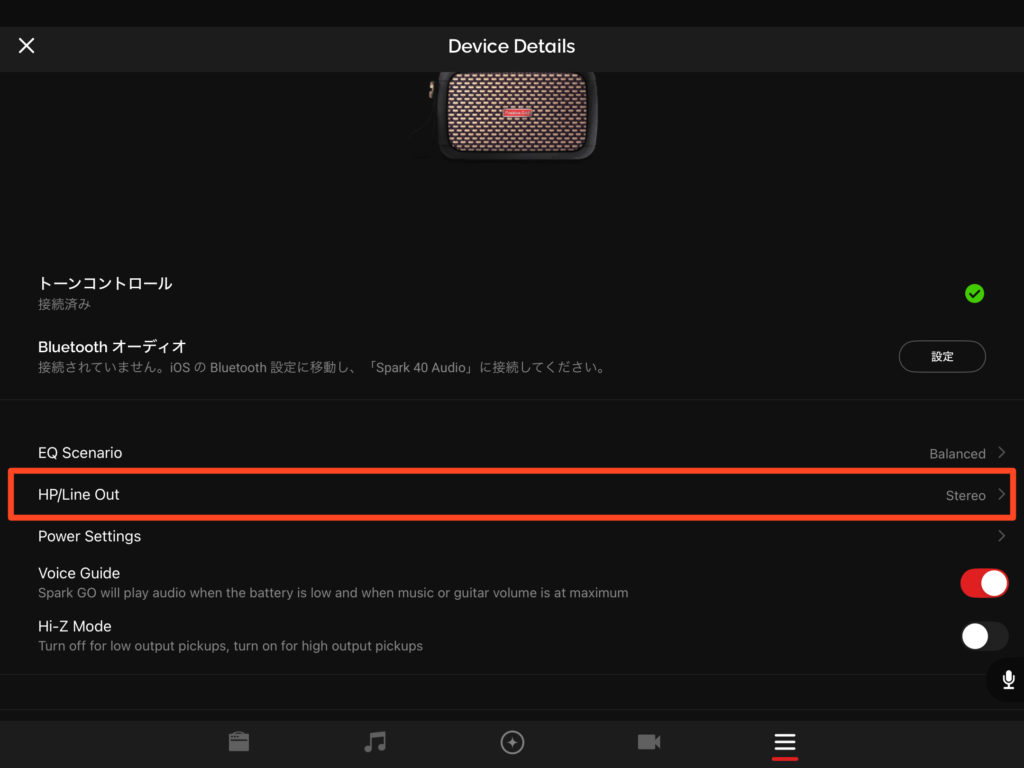The height and width of the screenshot is (768, 1024).
Task: Tap the floating microphone icon
Action: tap(1008, 680)
